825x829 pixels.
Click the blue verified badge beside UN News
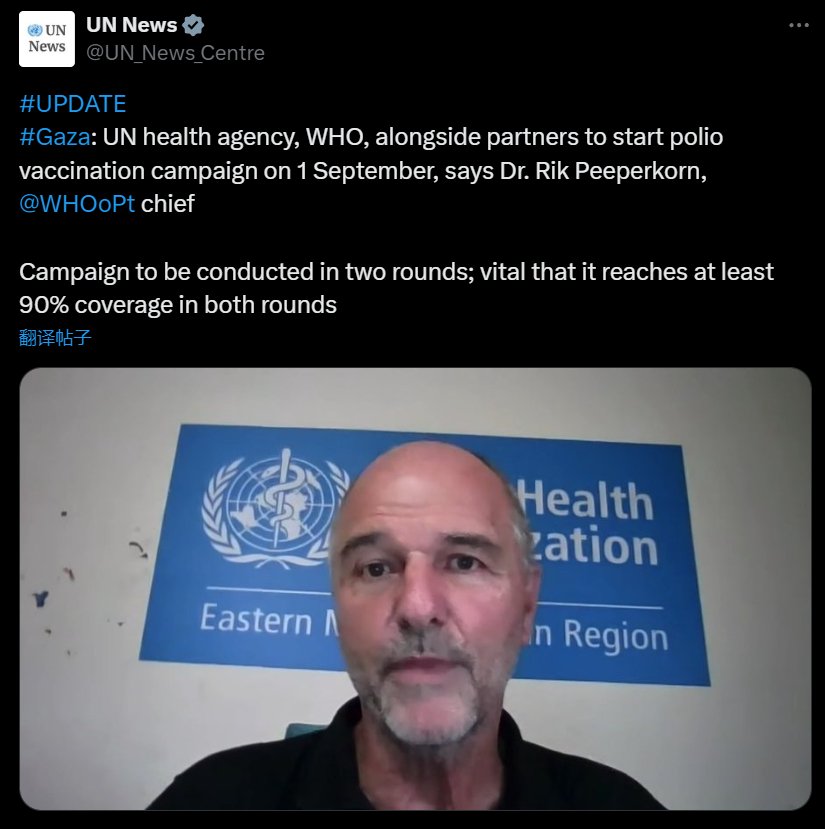[x=193, y=25]
